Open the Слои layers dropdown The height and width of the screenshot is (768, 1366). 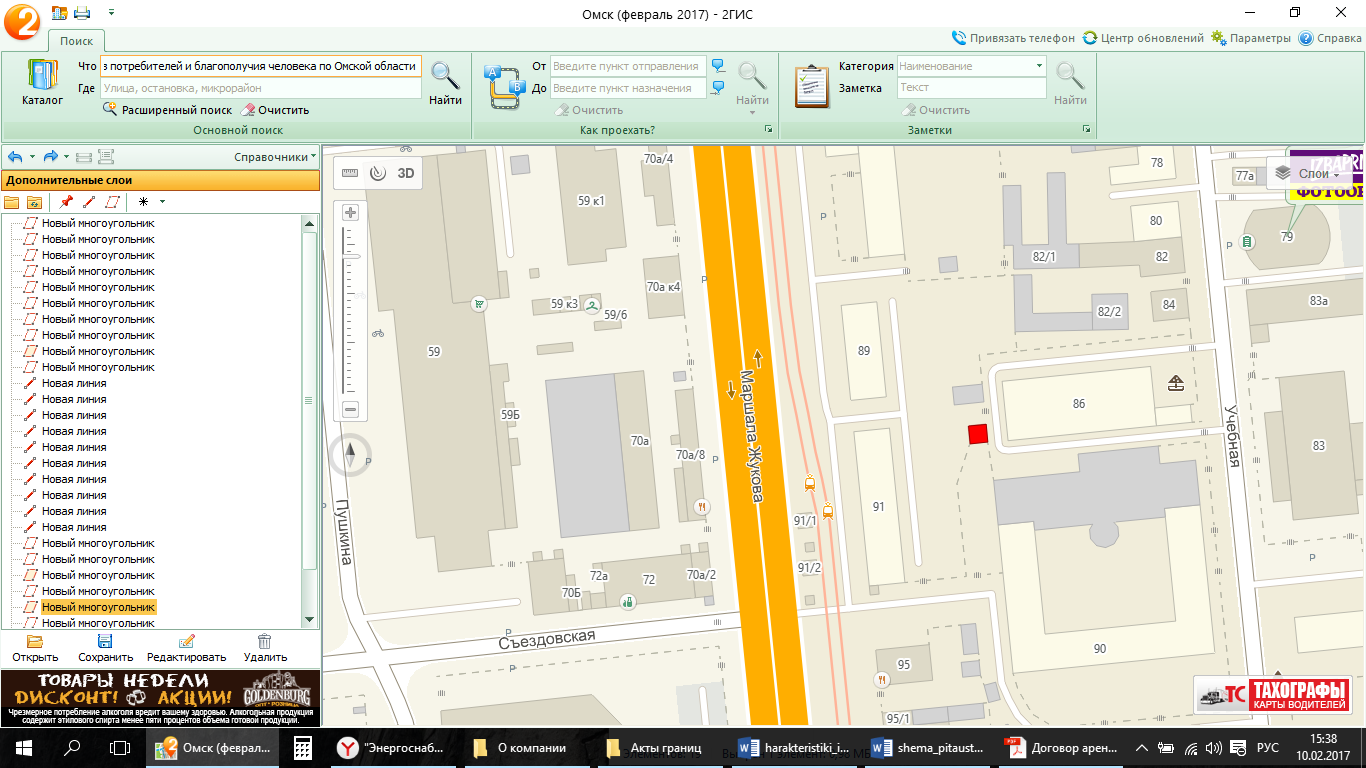coord(1311,174)
